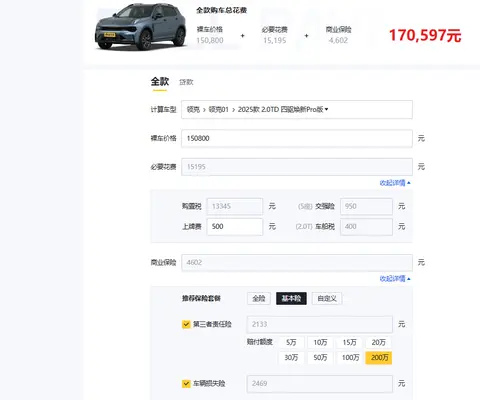Select 50万 compensation amount
Viewport: 480px width, 400px height.
coord(320,358)
